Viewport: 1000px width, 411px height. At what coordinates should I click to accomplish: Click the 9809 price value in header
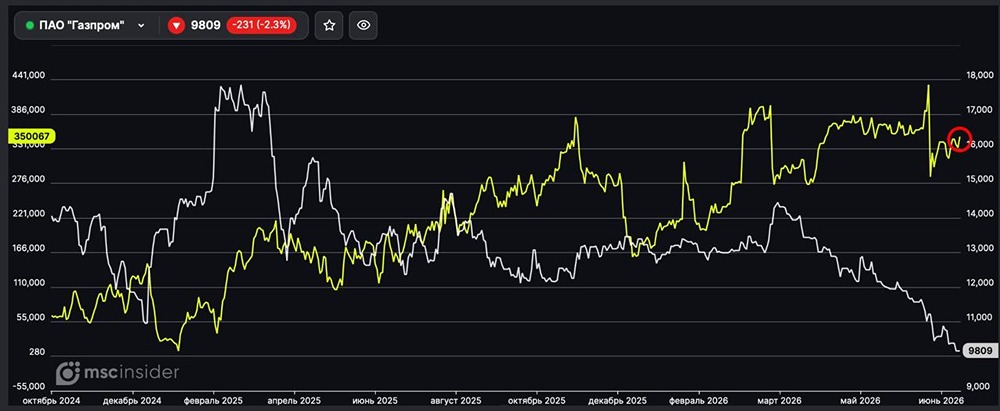[205, 26]
